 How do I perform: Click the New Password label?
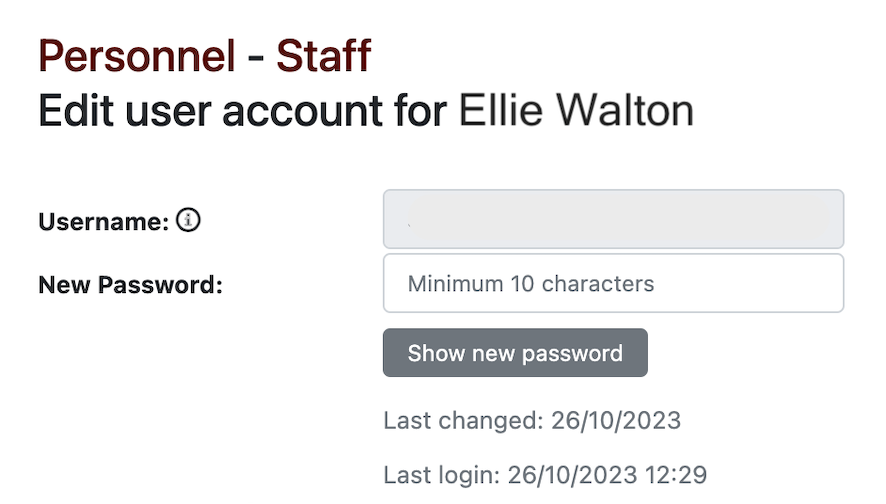(131, 285)
